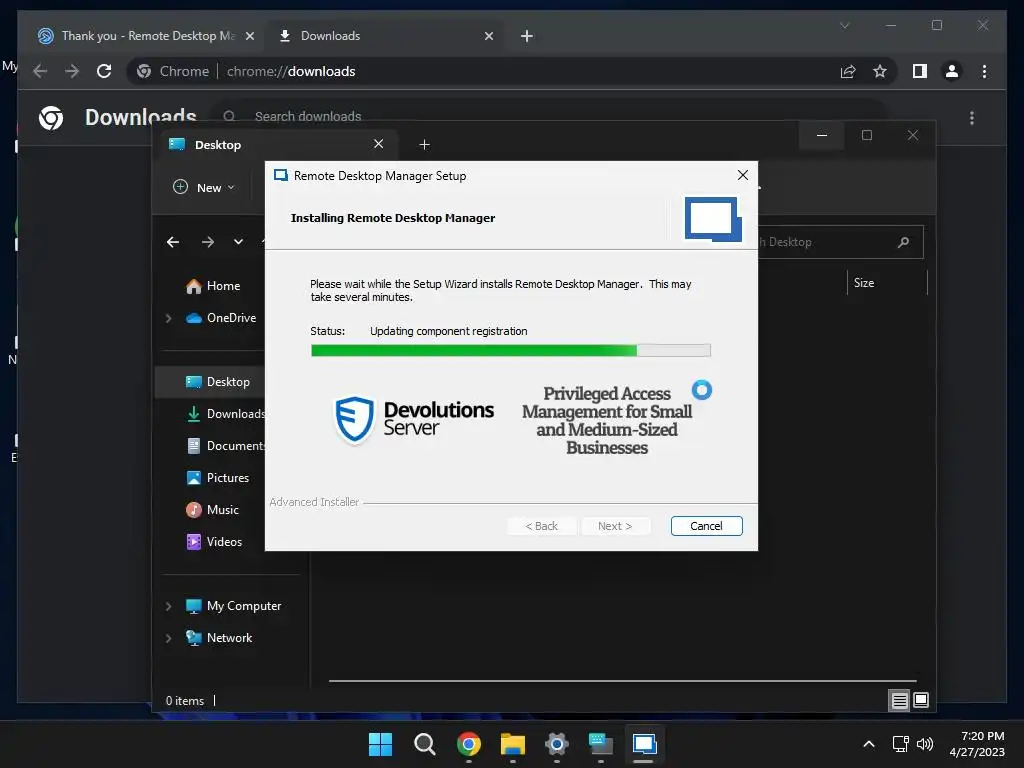The image size is (1024, 768).
Task: Expand the Network tree node
Action: coord(168,638)
